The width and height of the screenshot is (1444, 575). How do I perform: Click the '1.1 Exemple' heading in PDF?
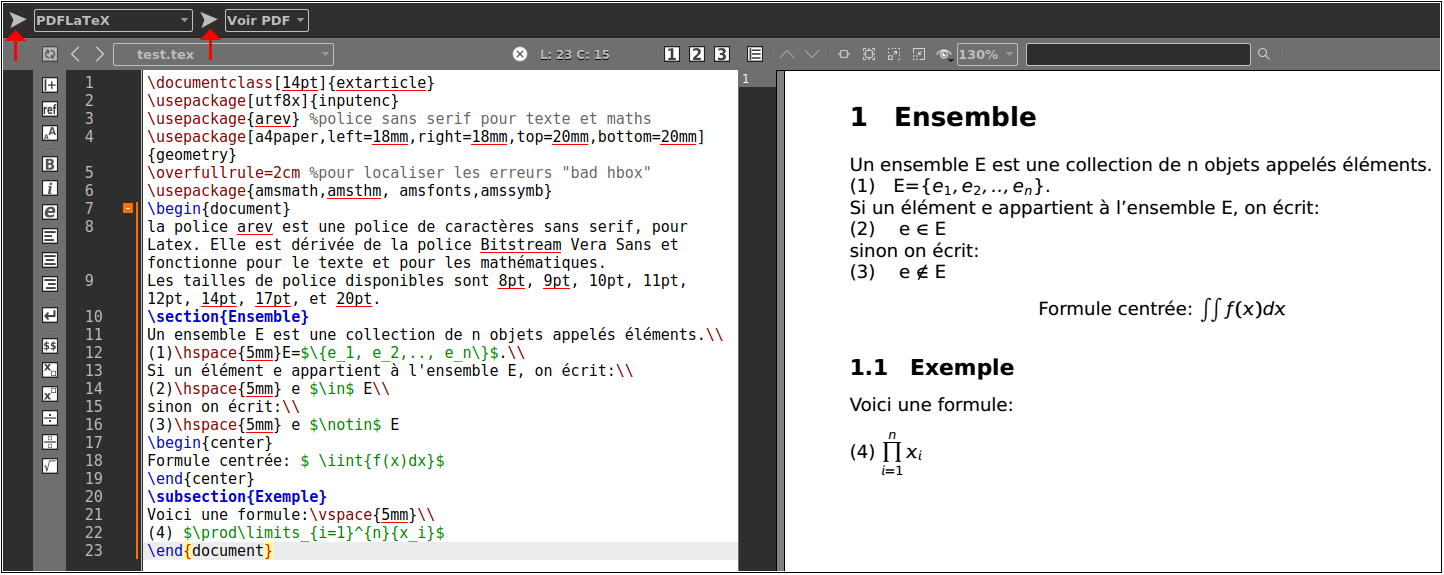[932, 368]
